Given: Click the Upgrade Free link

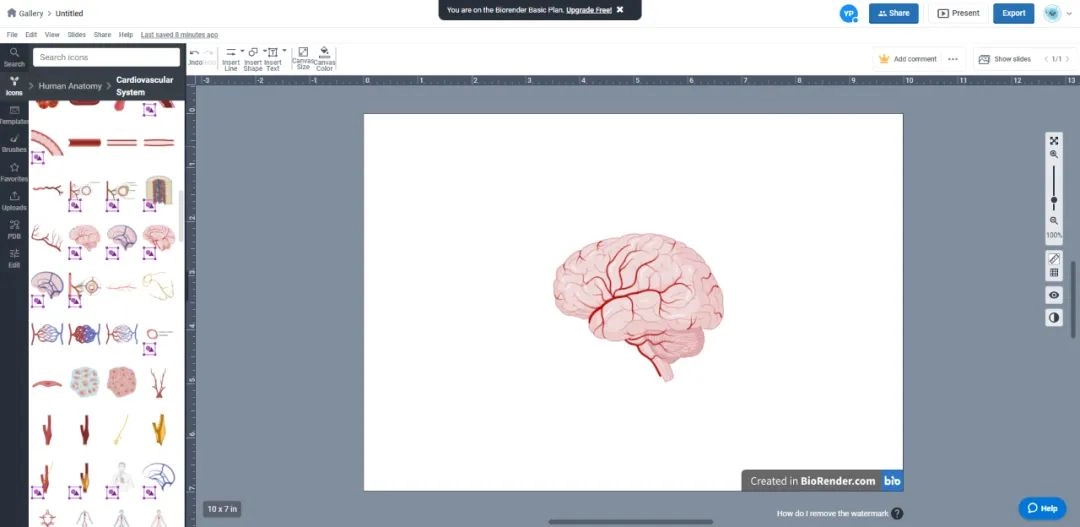Looking at the screenshot, I should coord(588,10).
